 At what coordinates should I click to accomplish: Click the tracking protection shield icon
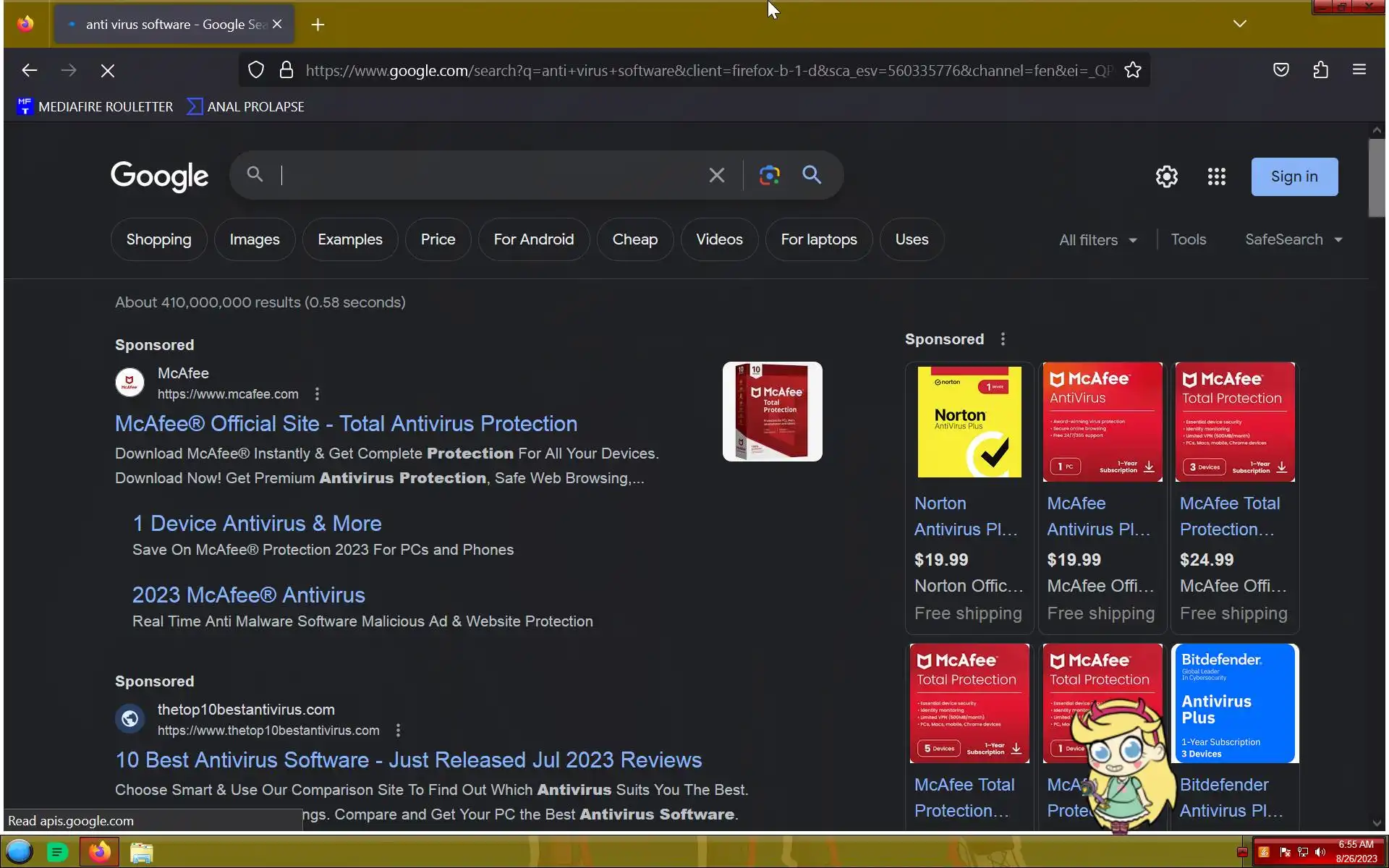coord(256,70)
